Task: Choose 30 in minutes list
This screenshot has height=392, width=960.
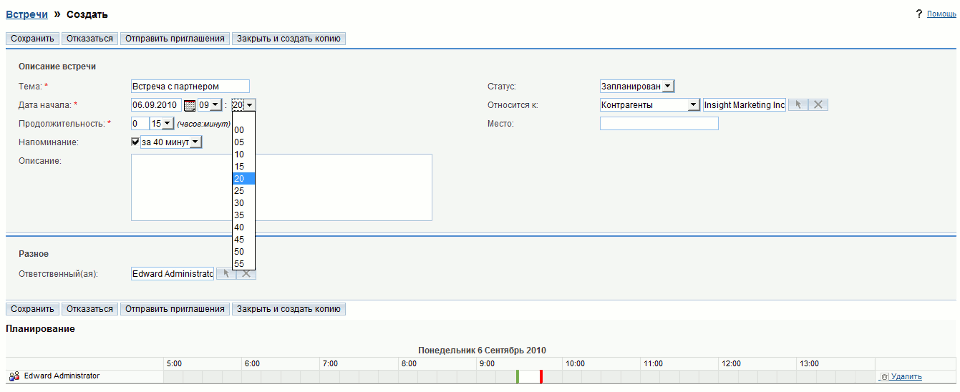Action: click(x=244, y=203)
